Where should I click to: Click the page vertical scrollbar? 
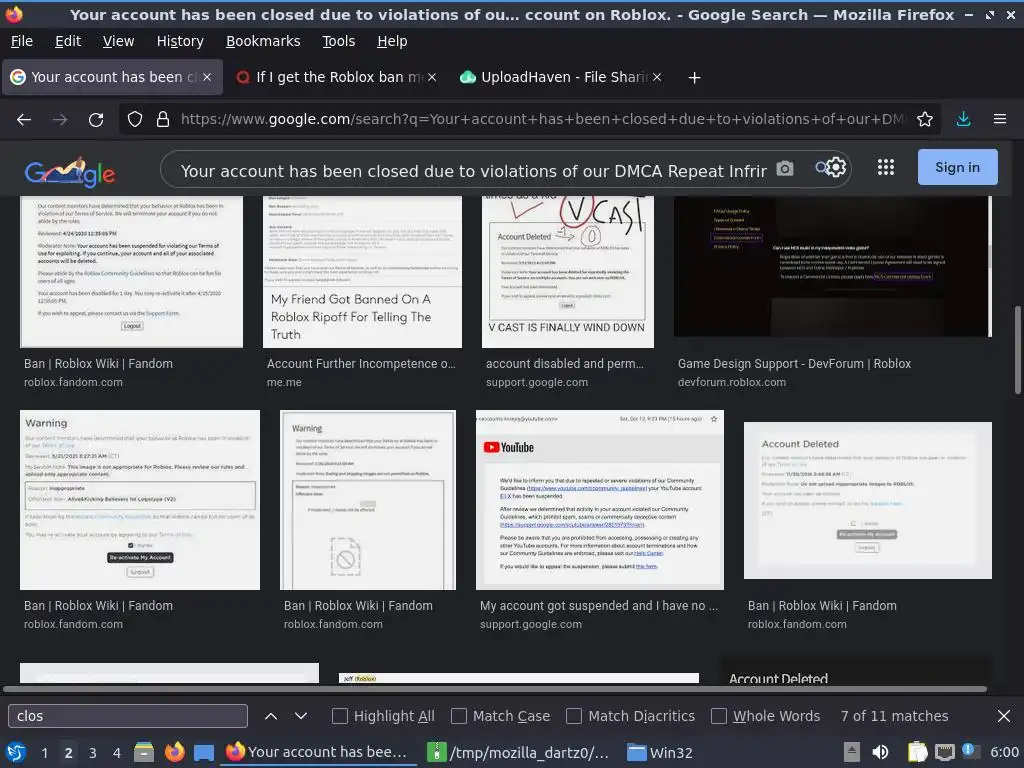click(x=1017, y=350)
